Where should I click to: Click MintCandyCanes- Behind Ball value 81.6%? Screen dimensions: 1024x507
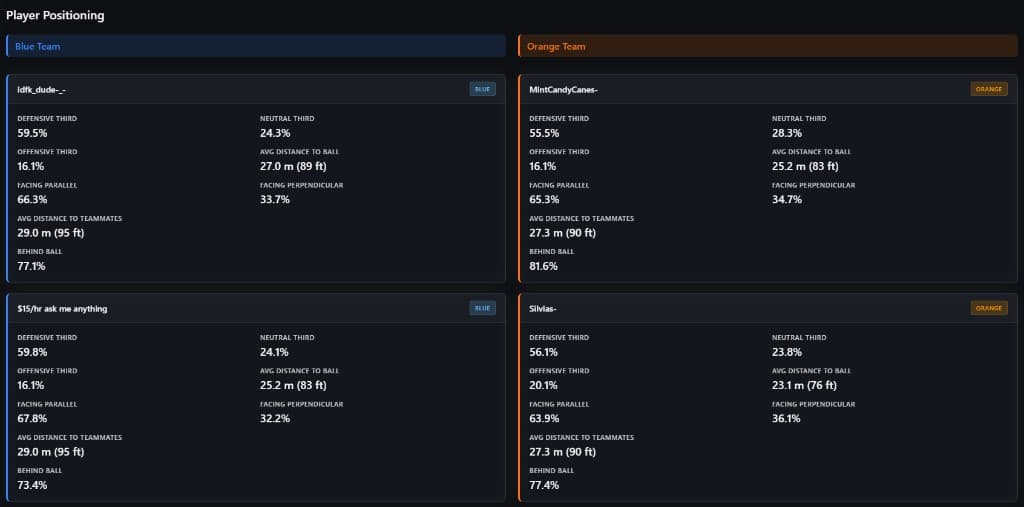(x=543, y=266)
